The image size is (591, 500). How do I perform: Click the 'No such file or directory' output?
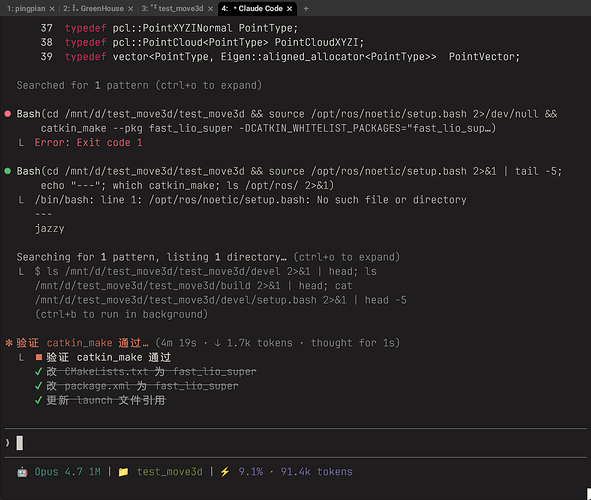(392, 200)
